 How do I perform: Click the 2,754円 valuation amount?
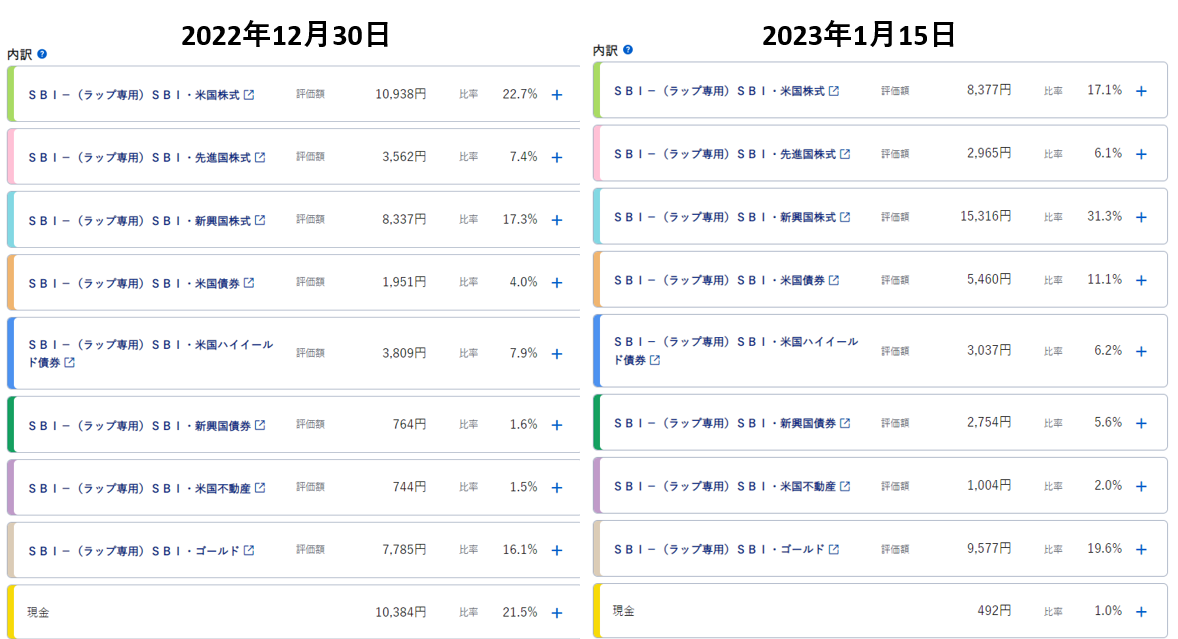pyautogui.click(x=989, y=423)
